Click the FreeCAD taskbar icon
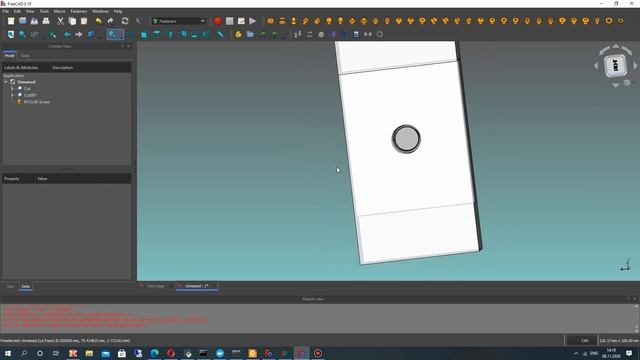The image size is (640, 360). pos(301,353)
